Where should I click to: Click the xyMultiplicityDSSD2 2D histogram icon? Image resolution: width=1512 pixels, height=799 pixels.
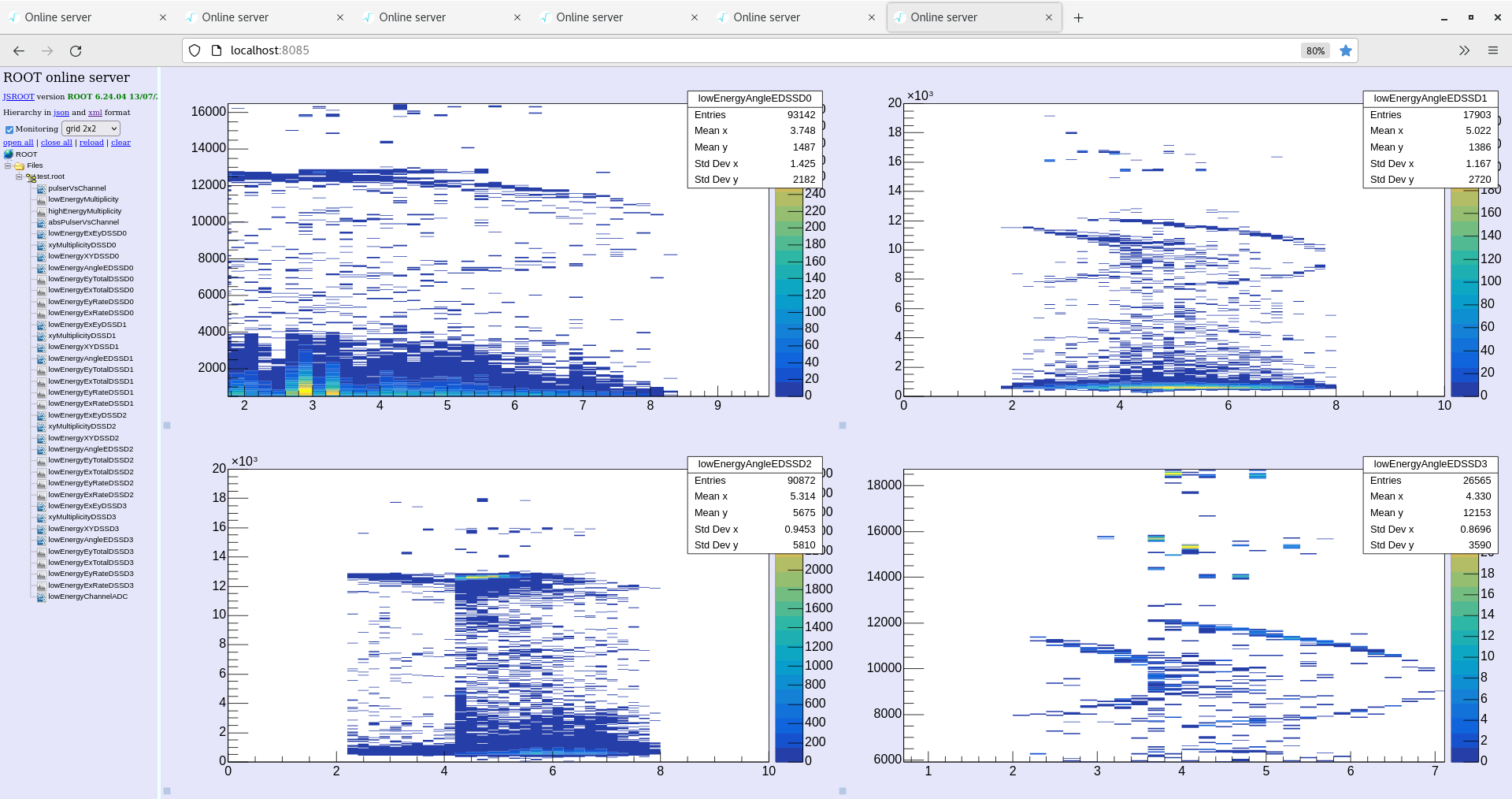[x=41, y=426]
